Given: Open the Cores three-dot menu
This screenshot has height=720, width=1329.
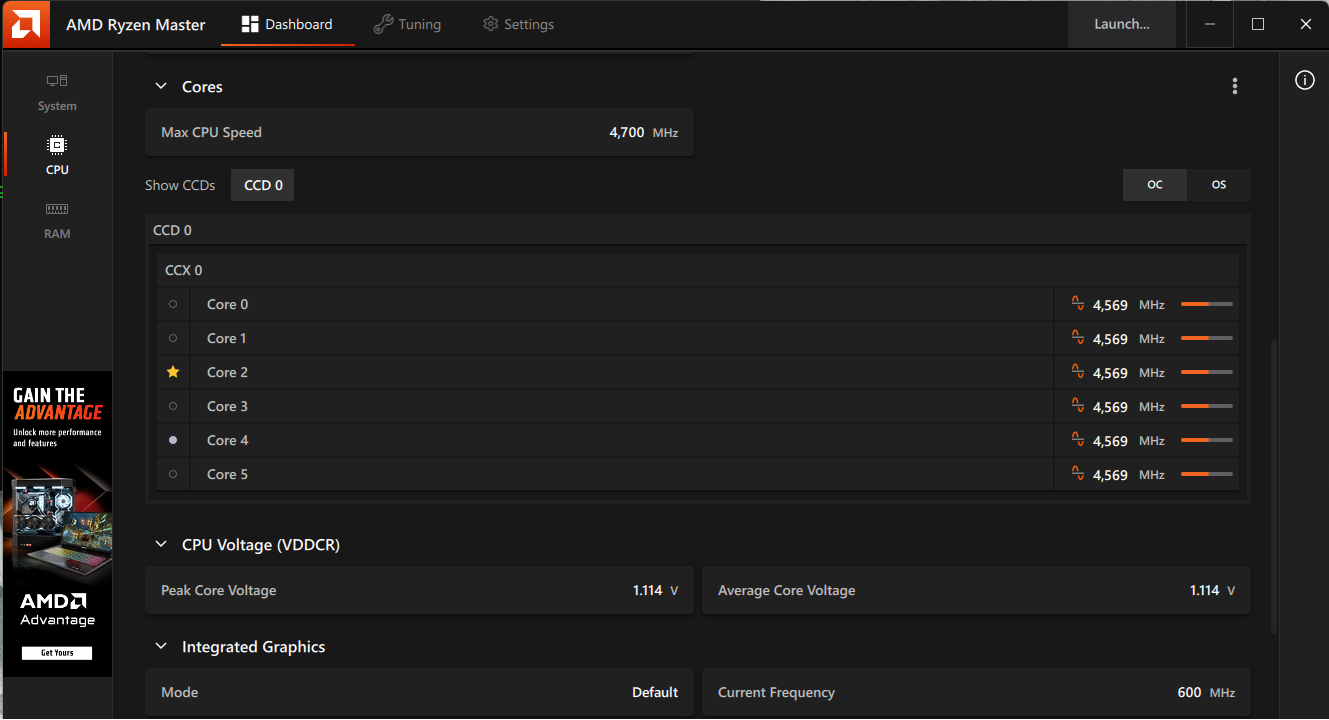Looking at the screenshot, I should click(x=1235, y=87).
